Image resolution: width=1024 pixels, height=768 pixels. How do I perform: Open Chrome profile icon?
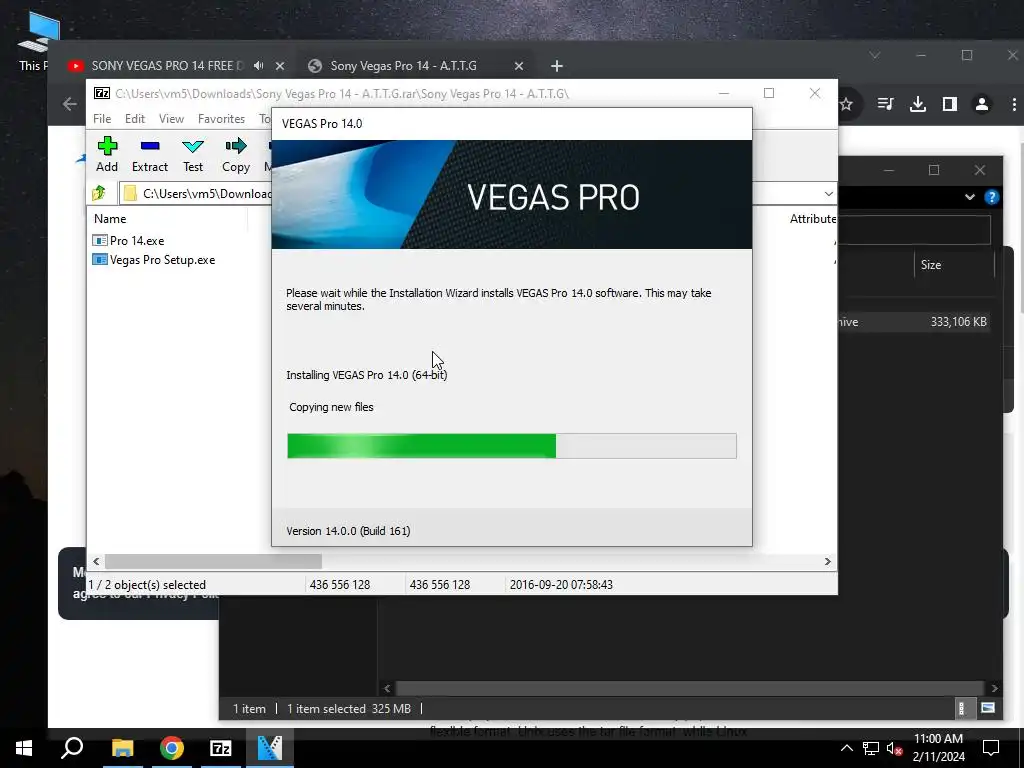coord(982,104)
